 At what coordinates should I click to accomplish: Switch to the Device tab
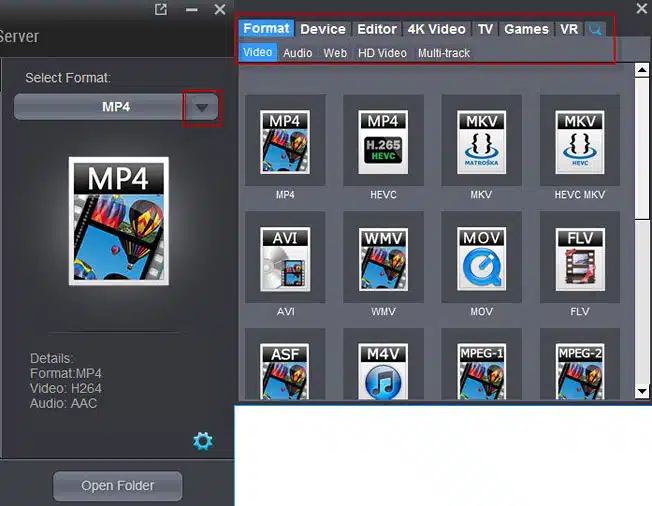point(323,29)
